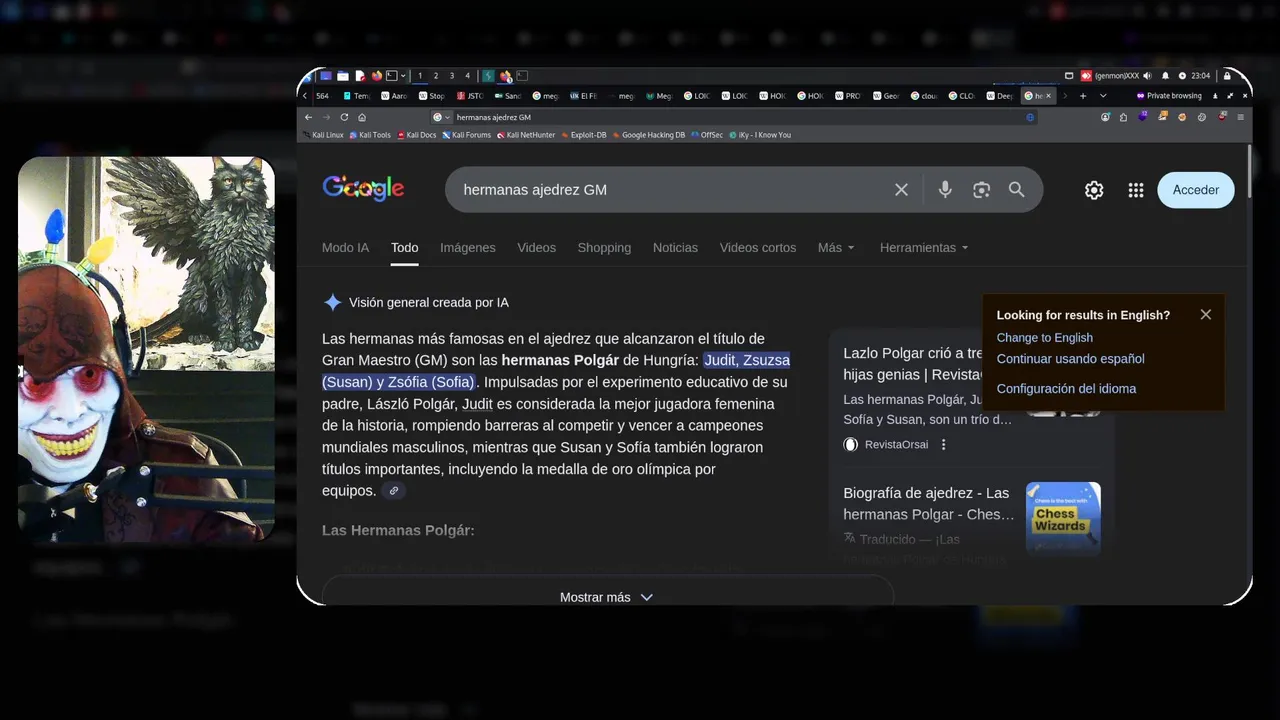Open Exploit-DB bookmark
Screen dimensions: 1280x720
point(584,135)
